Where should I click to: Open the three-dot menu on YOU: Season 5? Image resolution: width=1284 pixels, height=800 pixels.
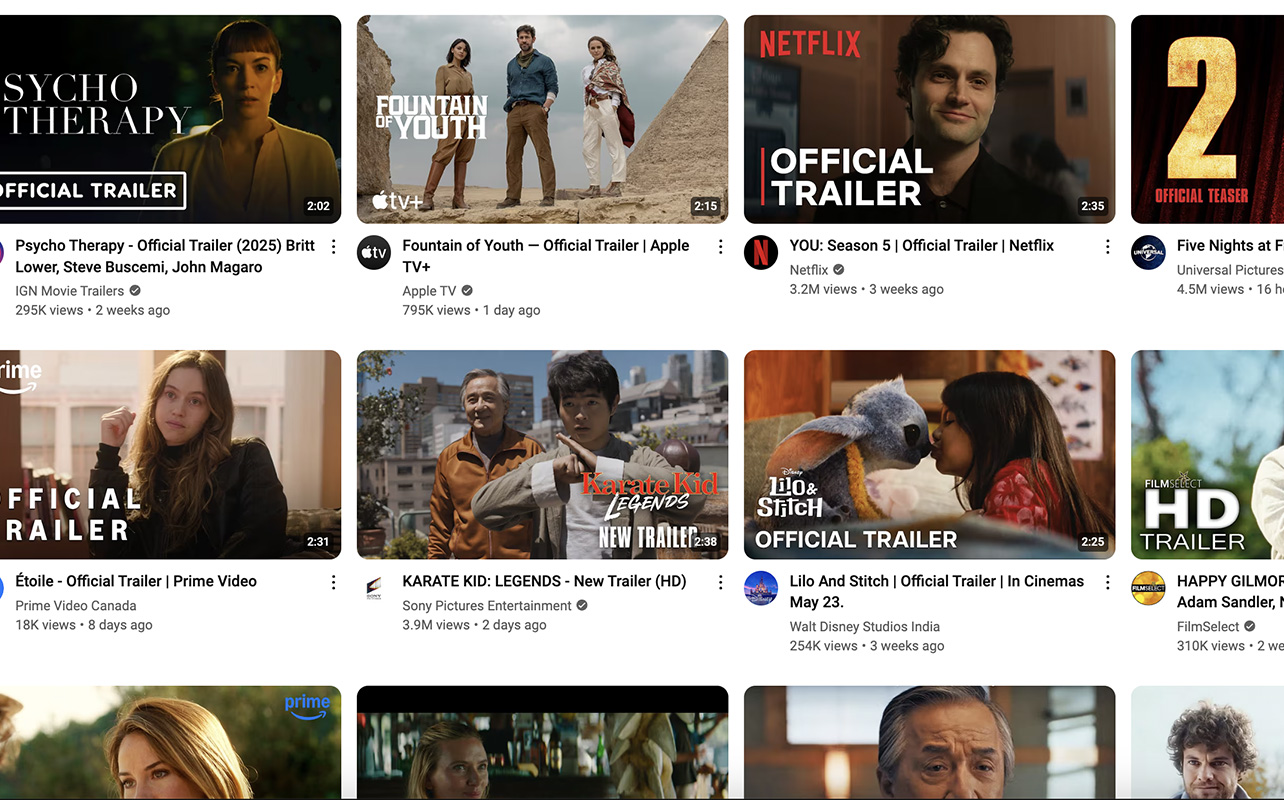[1107, 245]
